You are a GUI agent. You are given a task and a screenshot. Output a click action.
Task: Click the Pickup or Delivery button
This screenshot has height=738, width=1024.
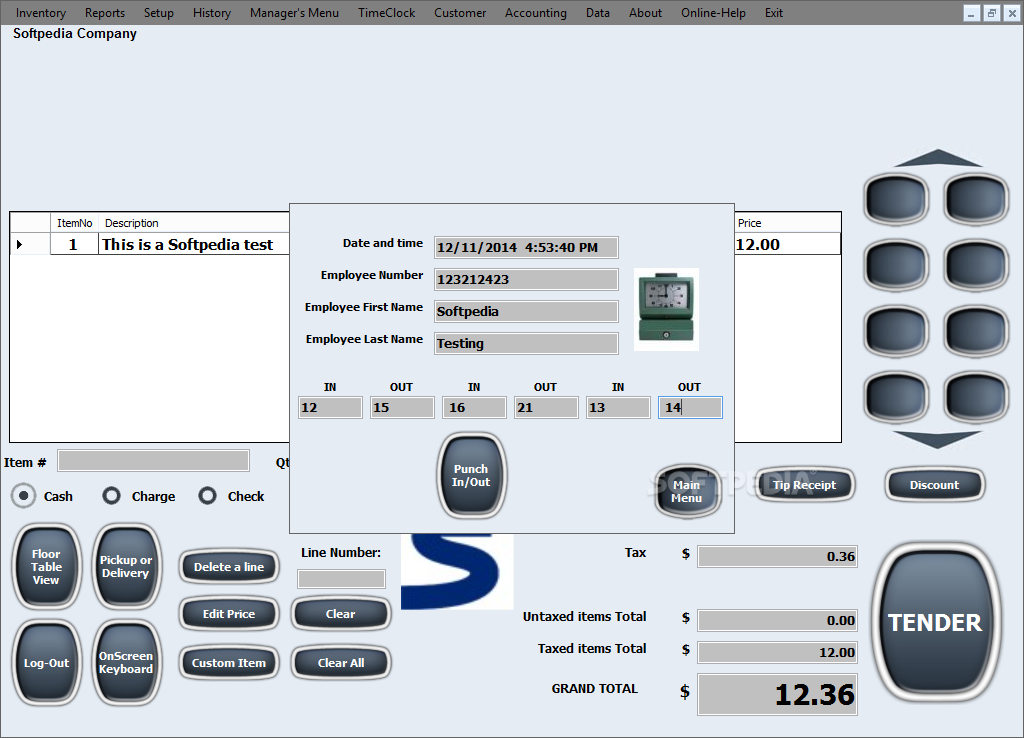(x=126, y=566)
